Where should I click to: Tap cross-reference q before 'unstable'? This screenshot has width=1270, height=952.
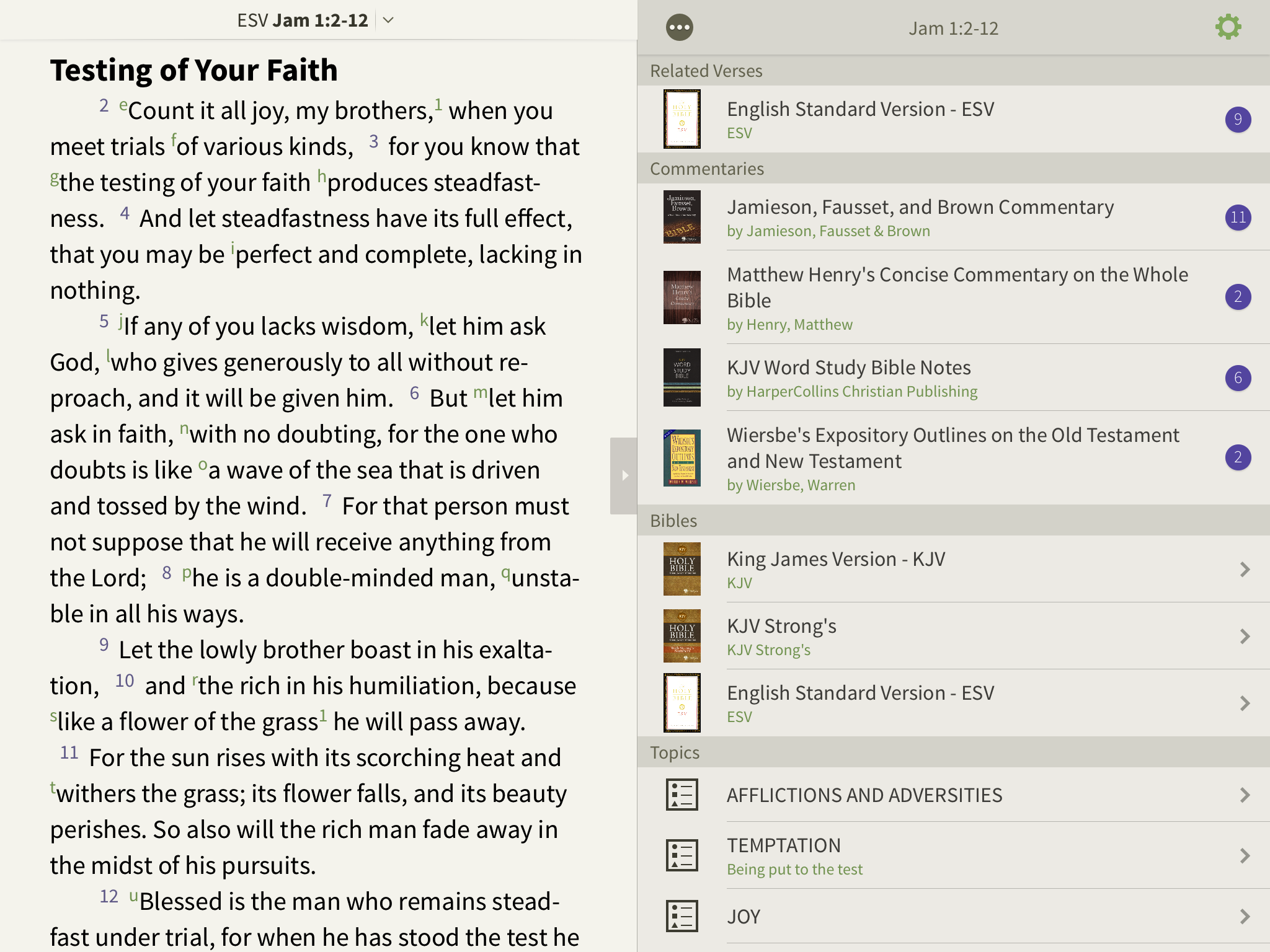click(506, 574)
